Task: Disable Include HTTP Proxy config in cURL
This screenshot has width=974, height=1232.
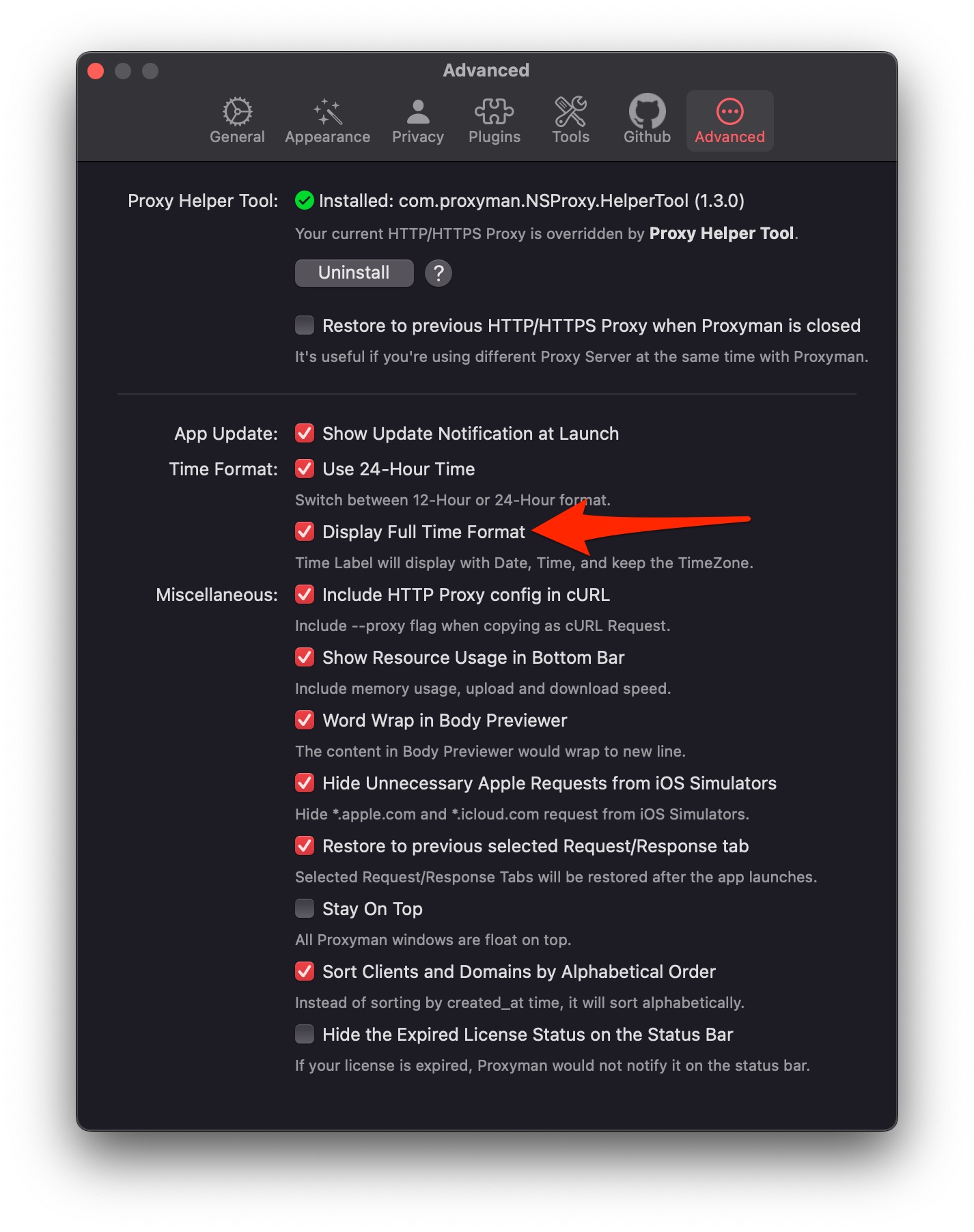Action: click(305, 594)
